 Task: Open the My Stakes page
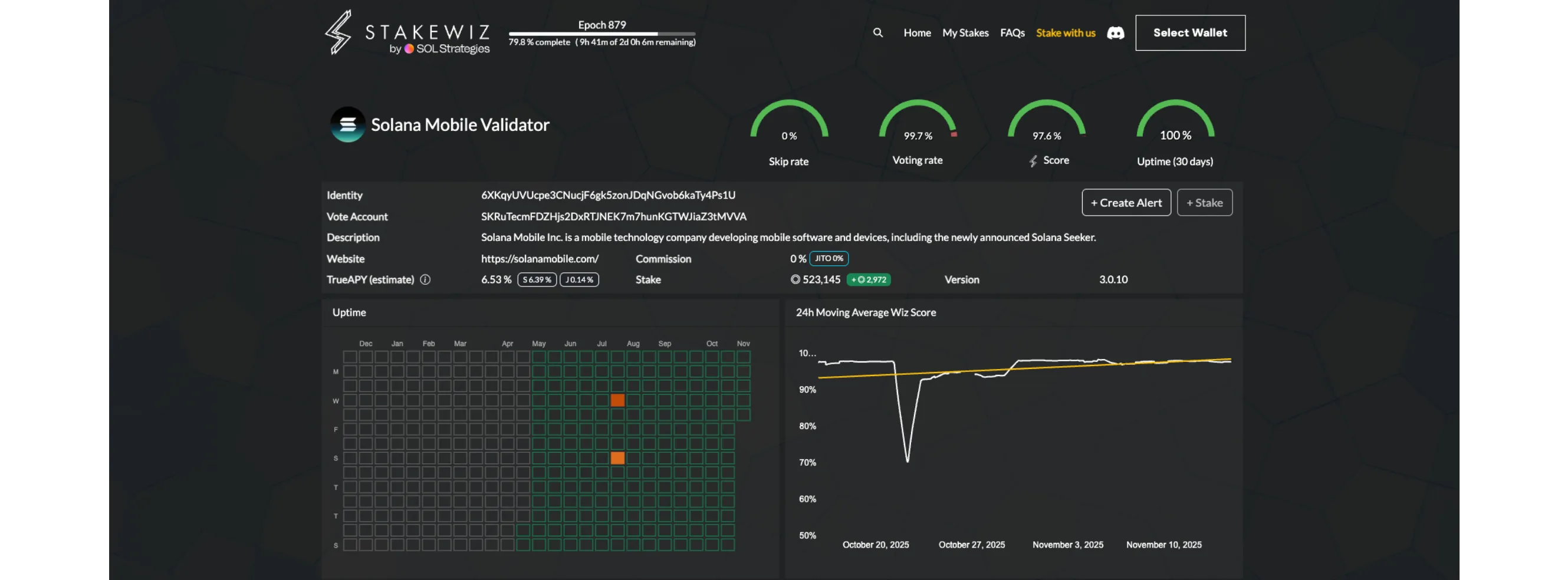965,33
